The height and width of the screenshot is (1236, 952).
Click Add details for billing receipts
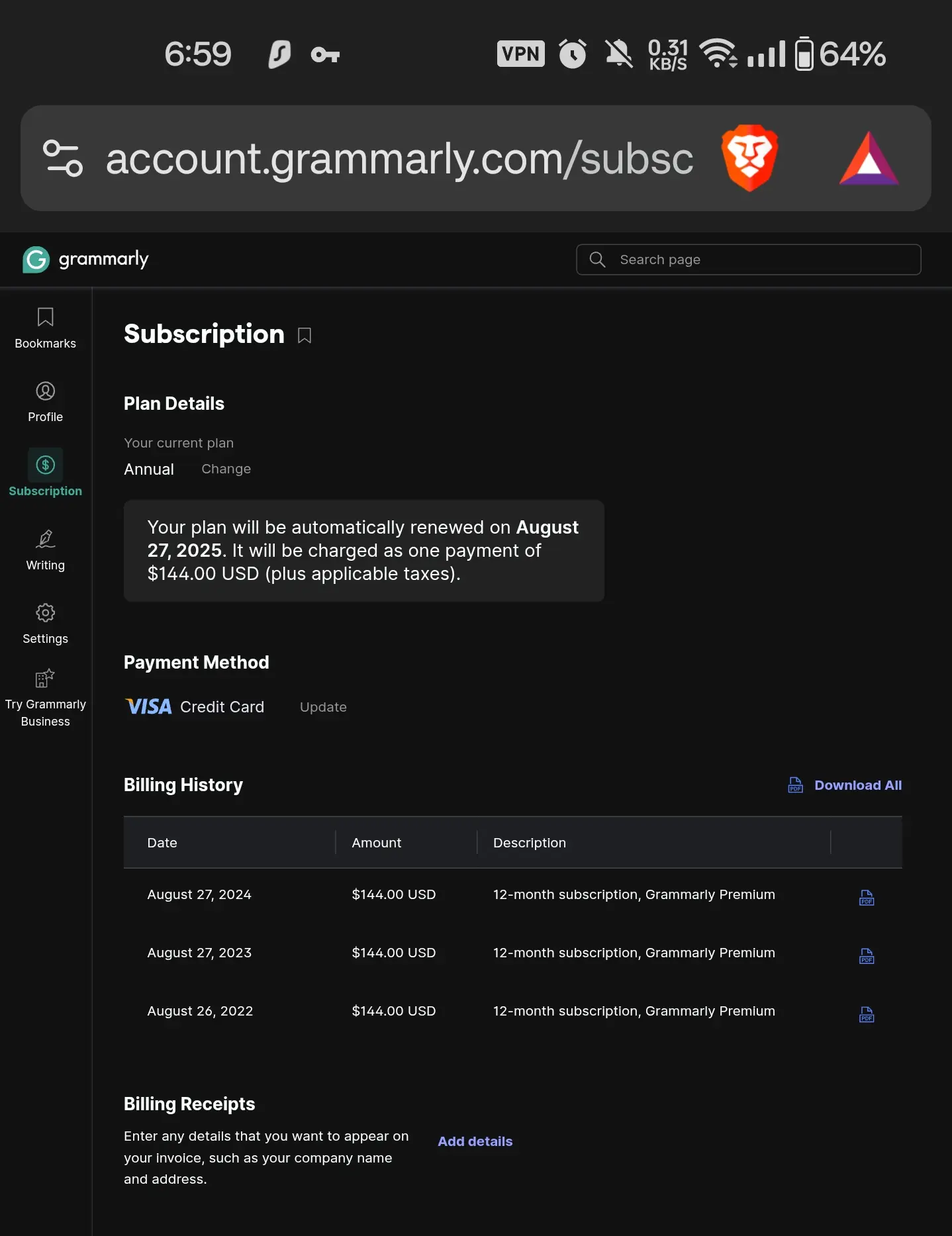[475, 1141]
